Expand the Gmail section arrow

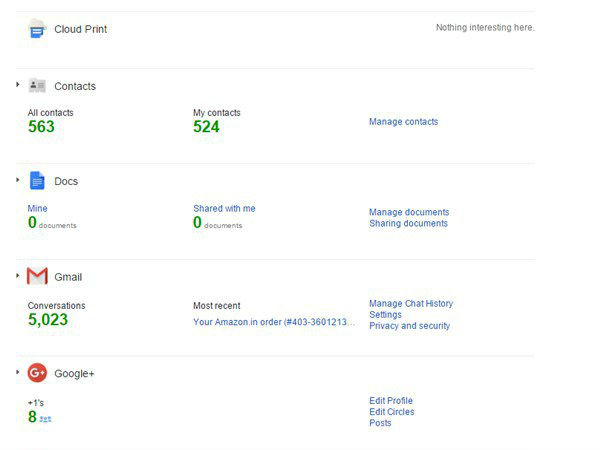pos(18,275)
